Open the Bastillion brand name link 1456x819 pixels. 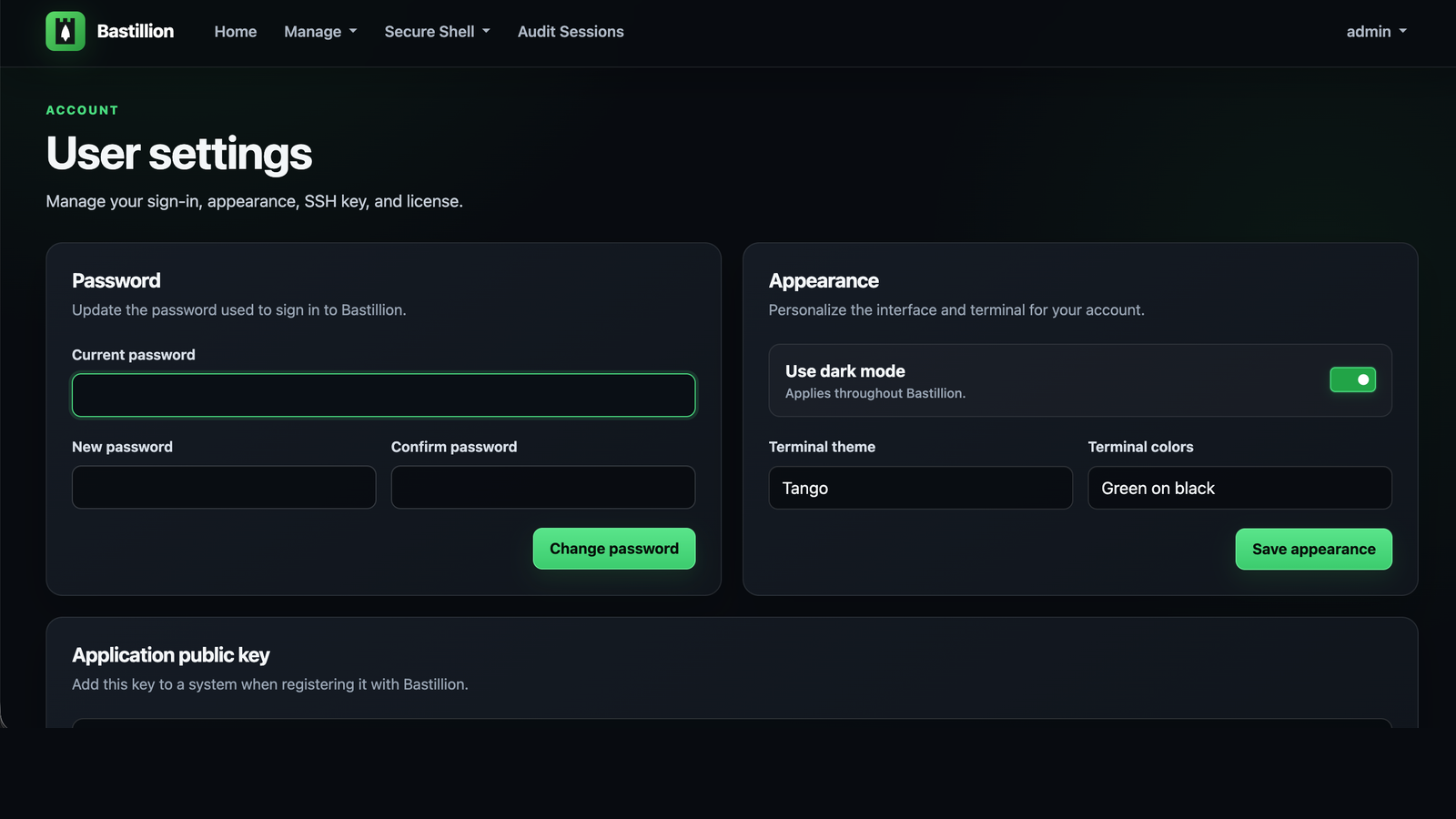(136, 31)
